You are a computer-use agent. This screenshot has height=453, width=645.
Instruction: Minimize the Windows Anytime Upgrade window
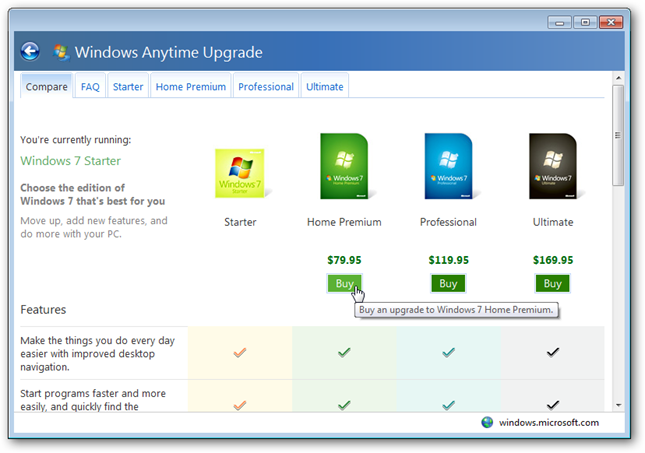559,22
